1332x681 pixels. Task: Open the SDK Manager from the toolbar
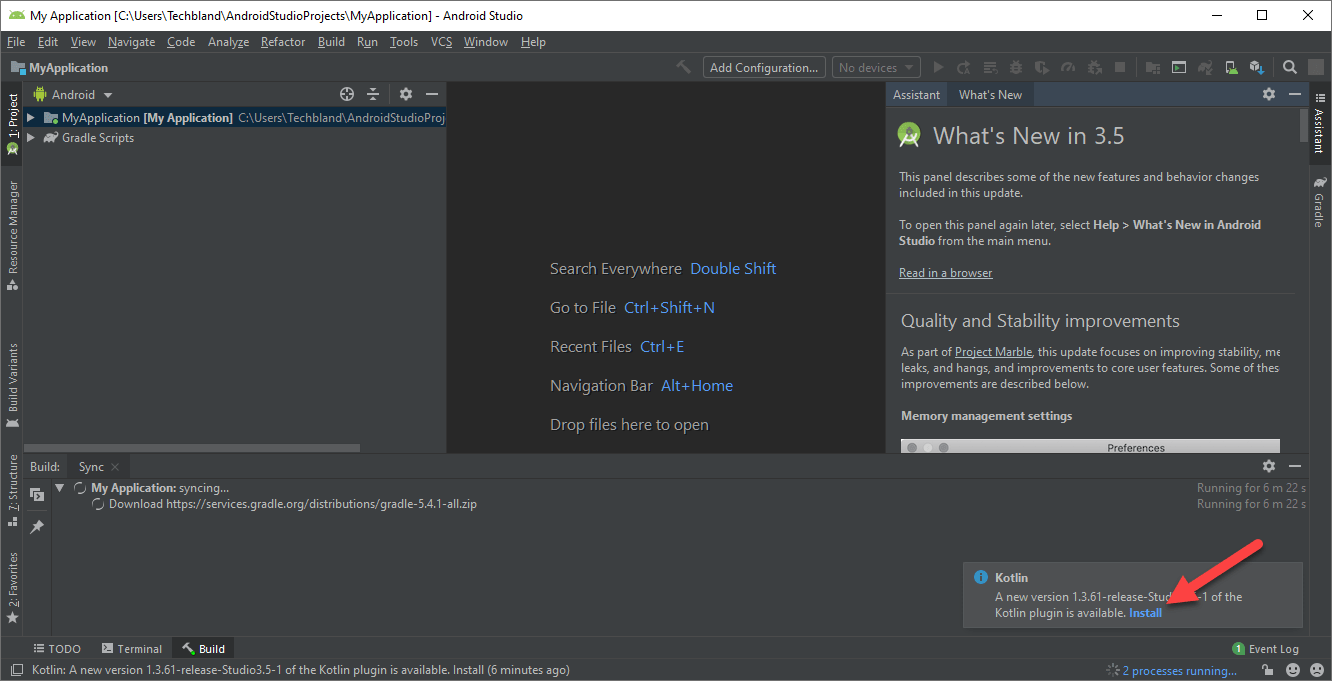coord(1256,67)
